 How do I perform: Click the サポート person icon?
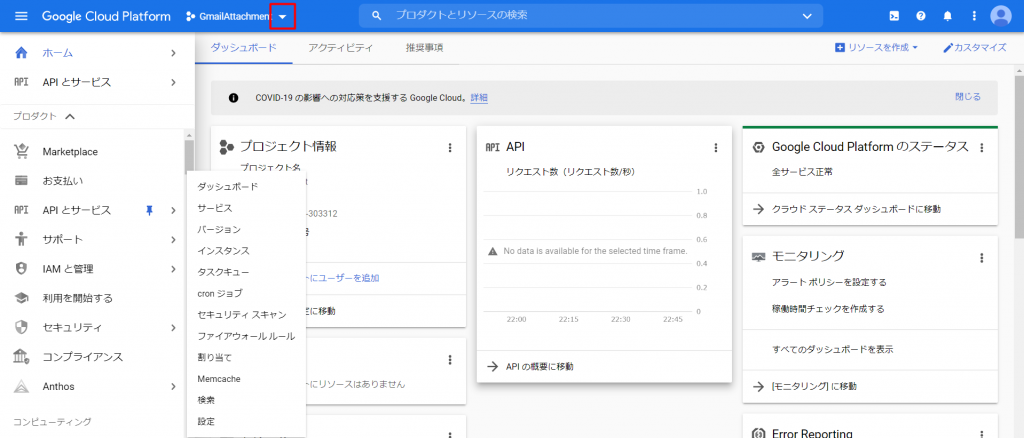[22, 239]
